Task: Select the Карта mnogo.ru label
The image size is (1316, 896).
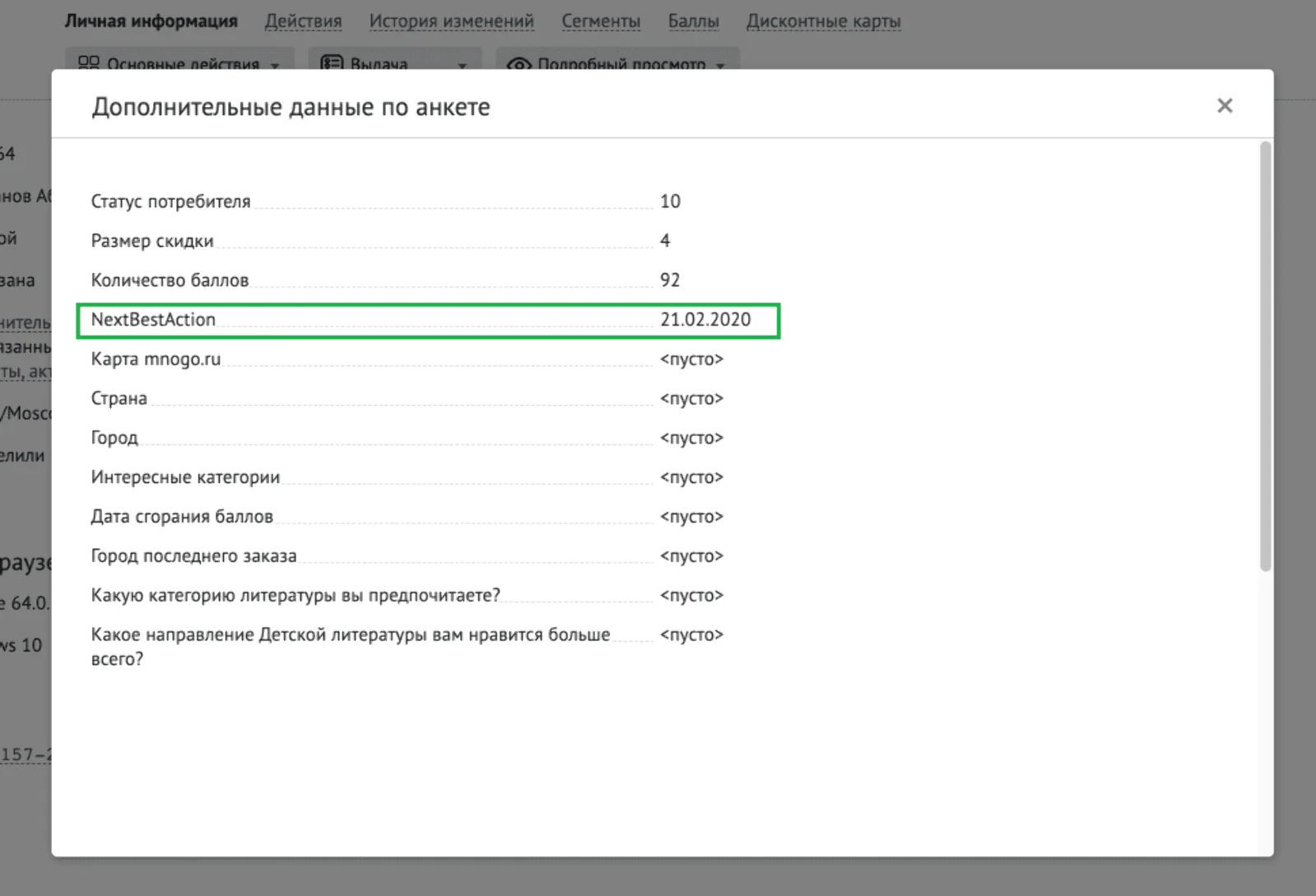Action: (x=156, y=360)
